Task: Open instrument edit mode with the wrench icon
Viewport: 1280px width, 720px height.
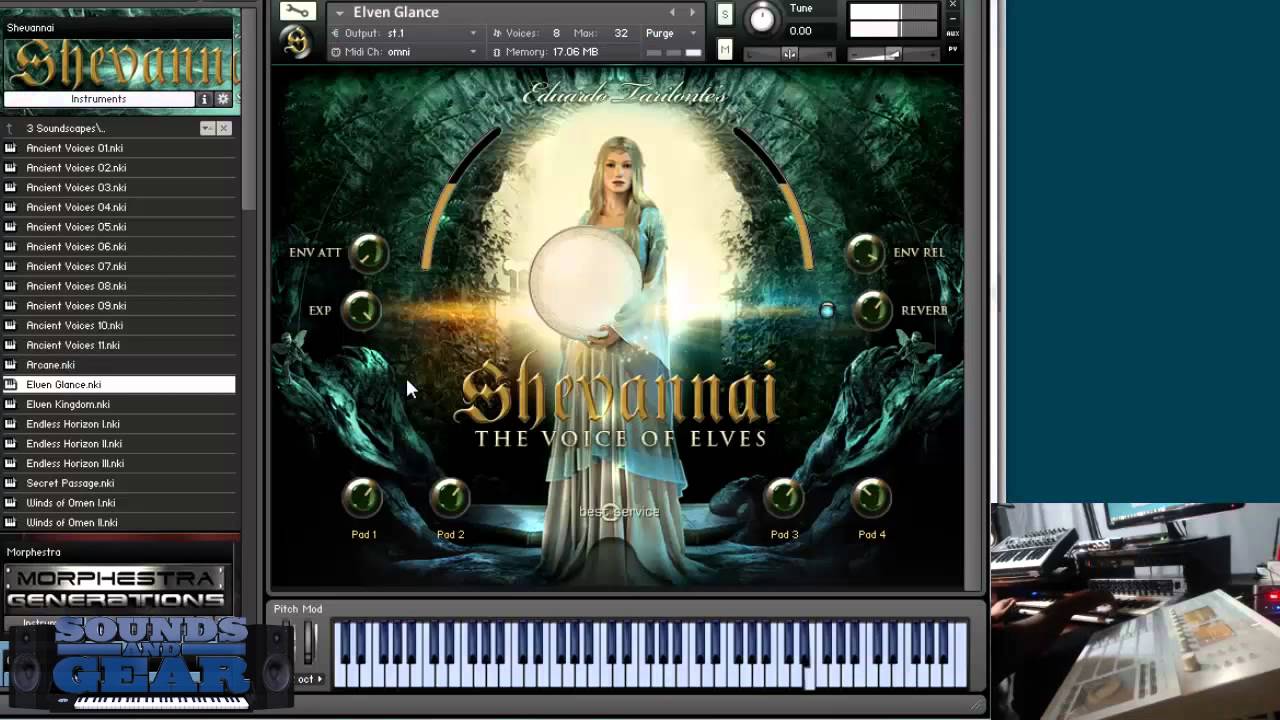Action: click(296, 11)
